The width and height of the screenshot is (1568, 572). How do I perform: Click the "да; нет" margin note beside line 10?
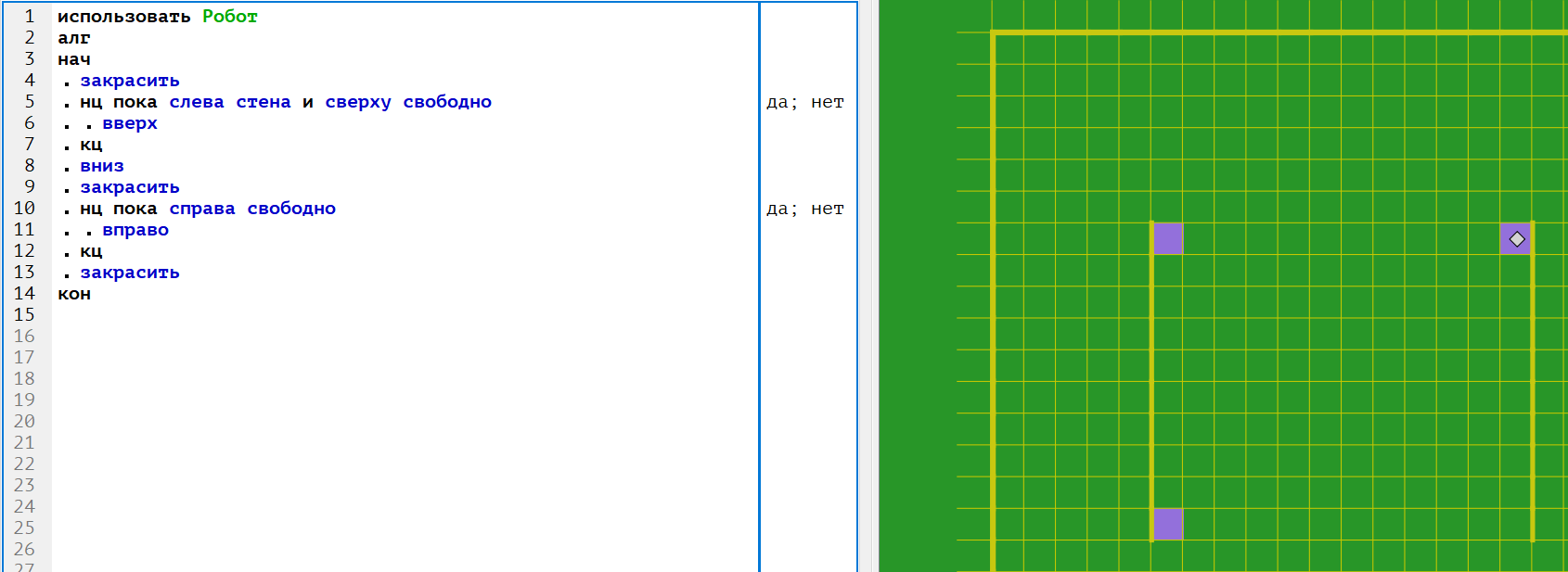click(x=804, y=209)
